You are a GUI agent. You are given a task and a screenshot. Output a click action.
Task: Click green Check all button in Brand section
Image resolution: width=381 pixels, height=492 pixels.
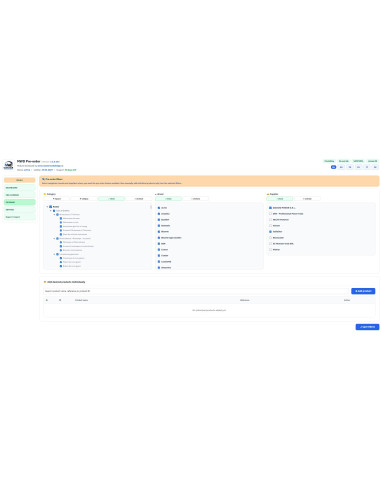point(168,199)
